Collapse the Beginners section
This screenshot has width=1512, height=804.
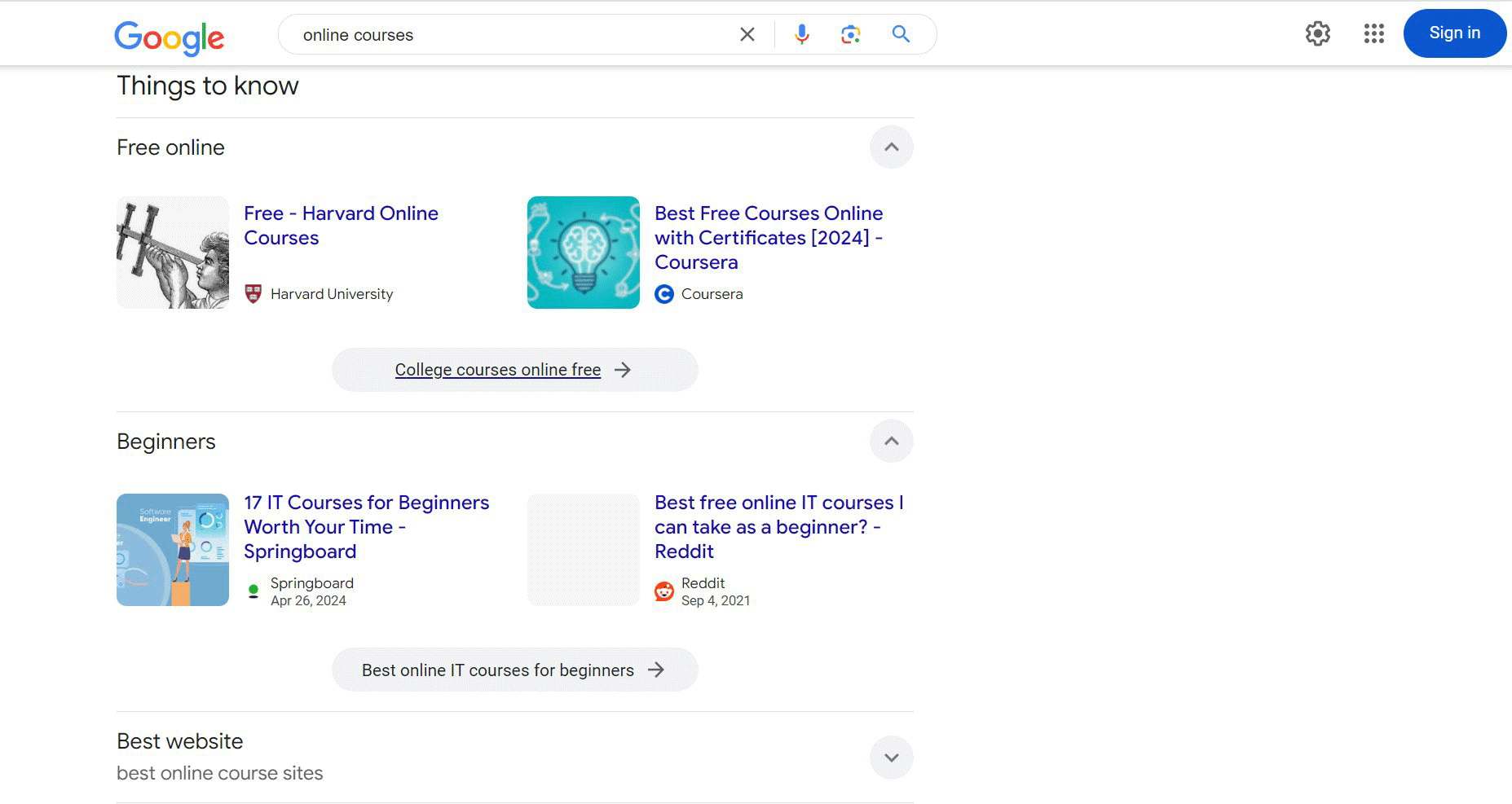point(892,442)
